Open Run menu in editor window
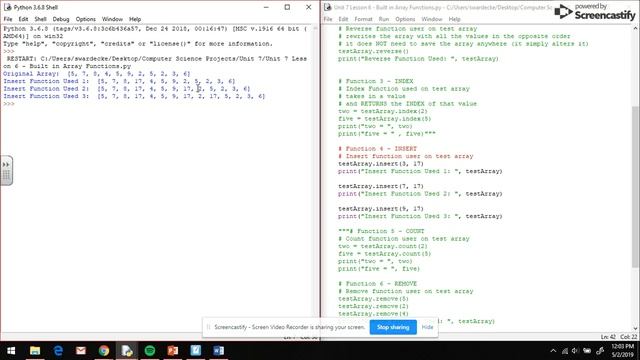Viewport: 640px width, 360px height. click(x=384, y=19)
